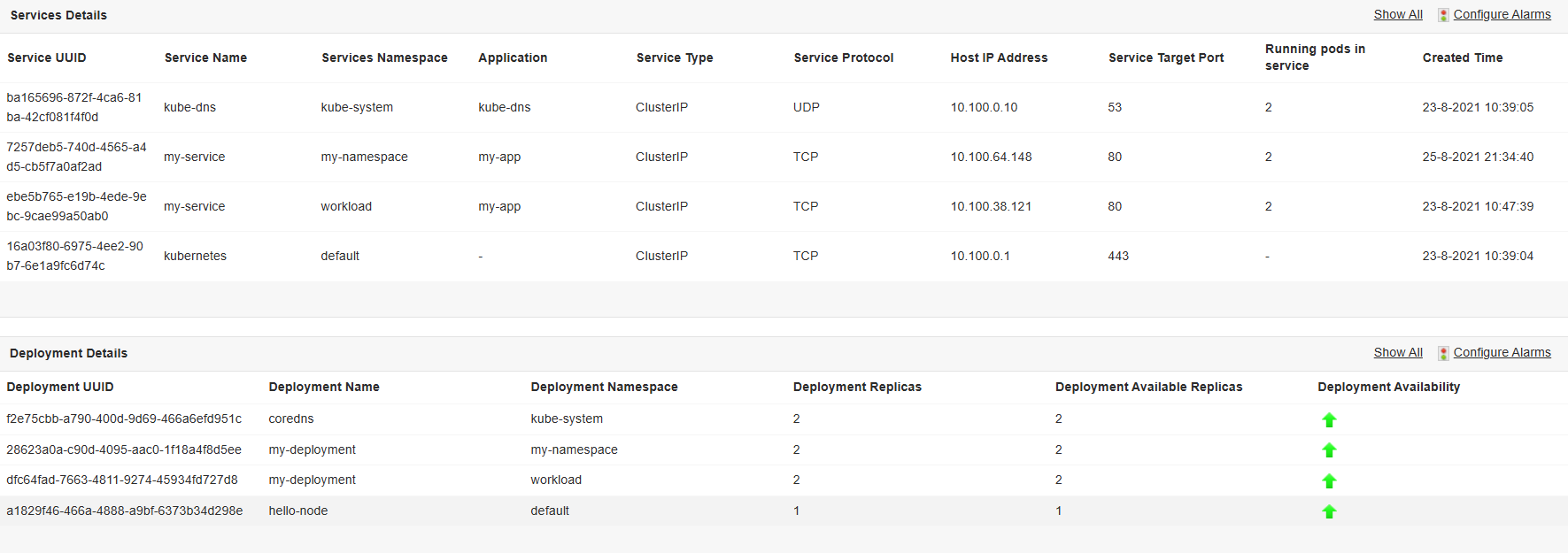
Task: Click green availability arrow for hello-node deployment
Action: click(x=1329, y=511)
